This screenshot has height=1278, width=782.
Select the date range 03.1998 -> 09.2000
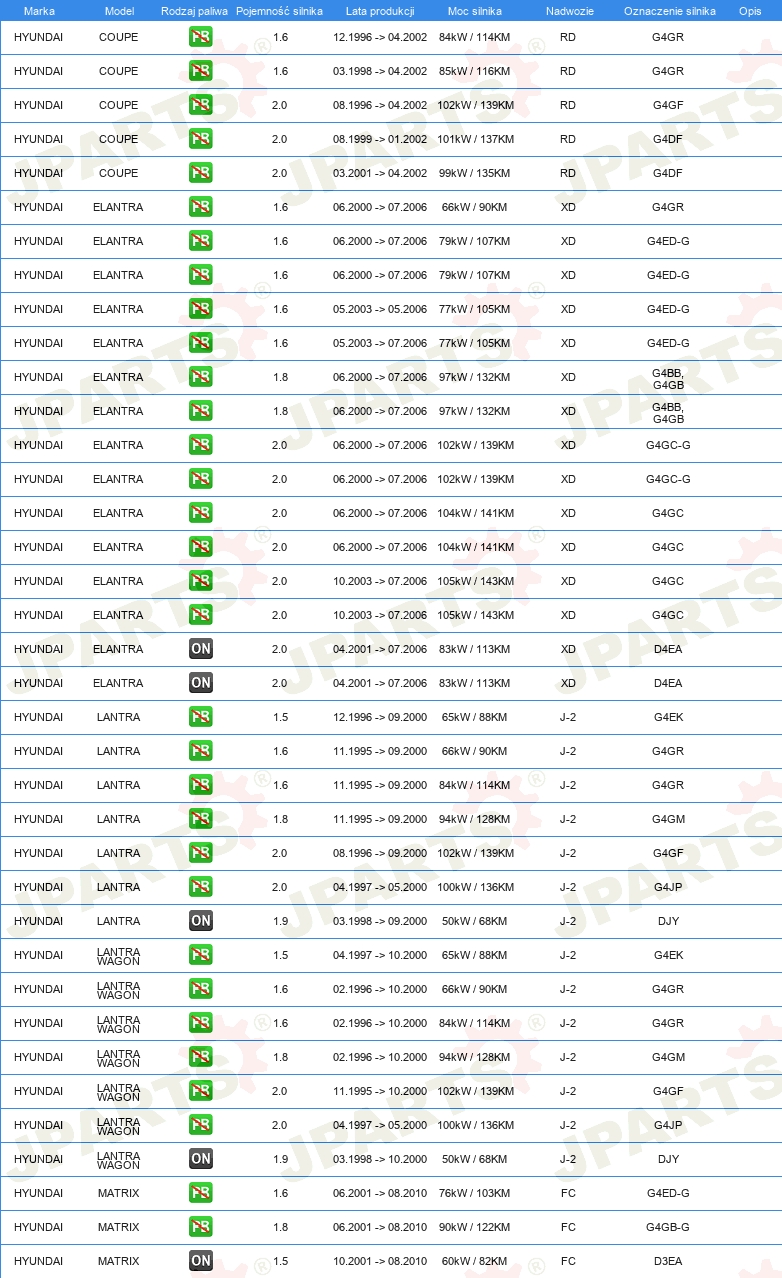(380, 921)
